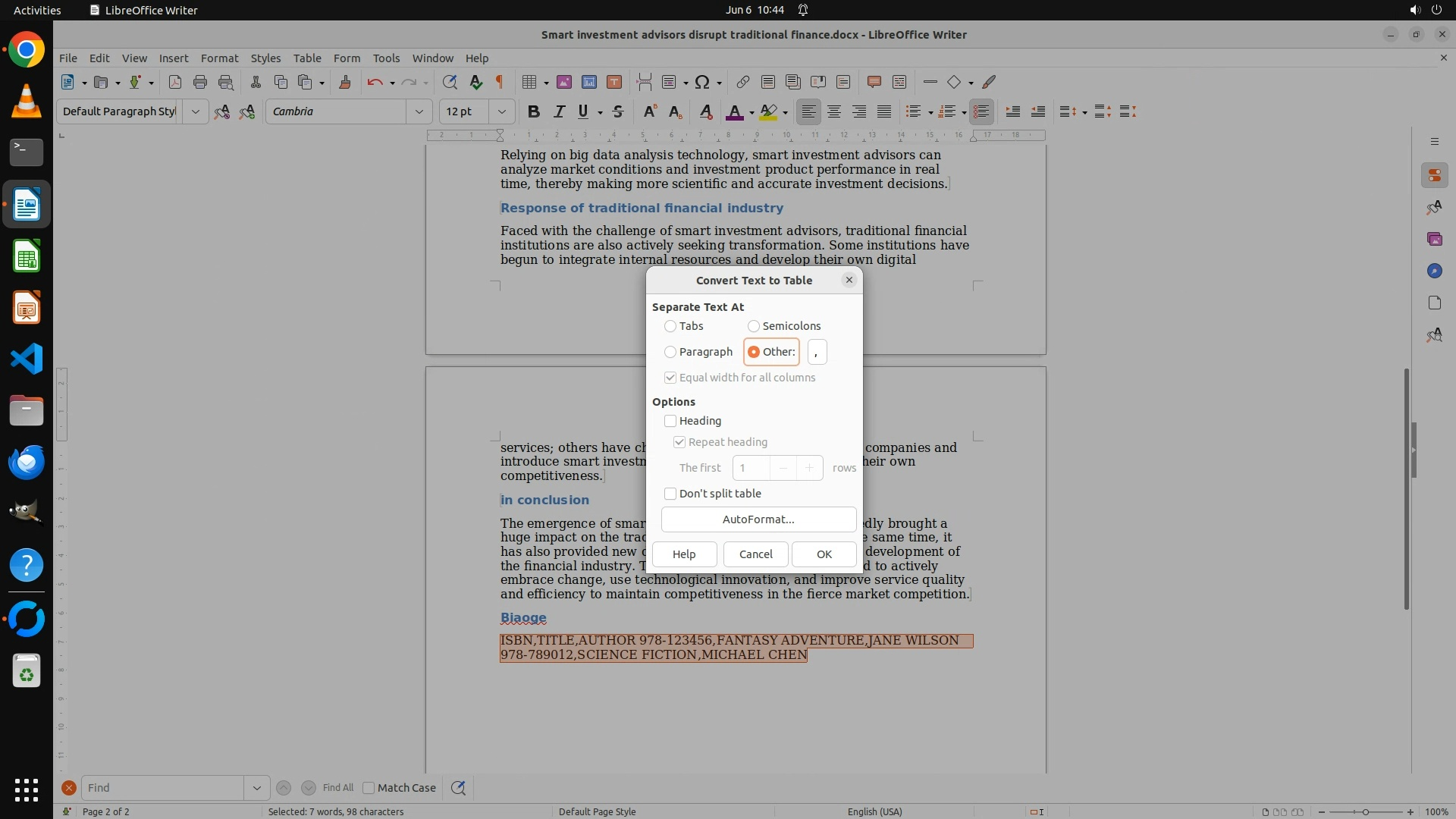This screenshot has width=1456, height=819.
Task: Toggle formatting marks pilcrow icon
Action: tap(500, 82)
